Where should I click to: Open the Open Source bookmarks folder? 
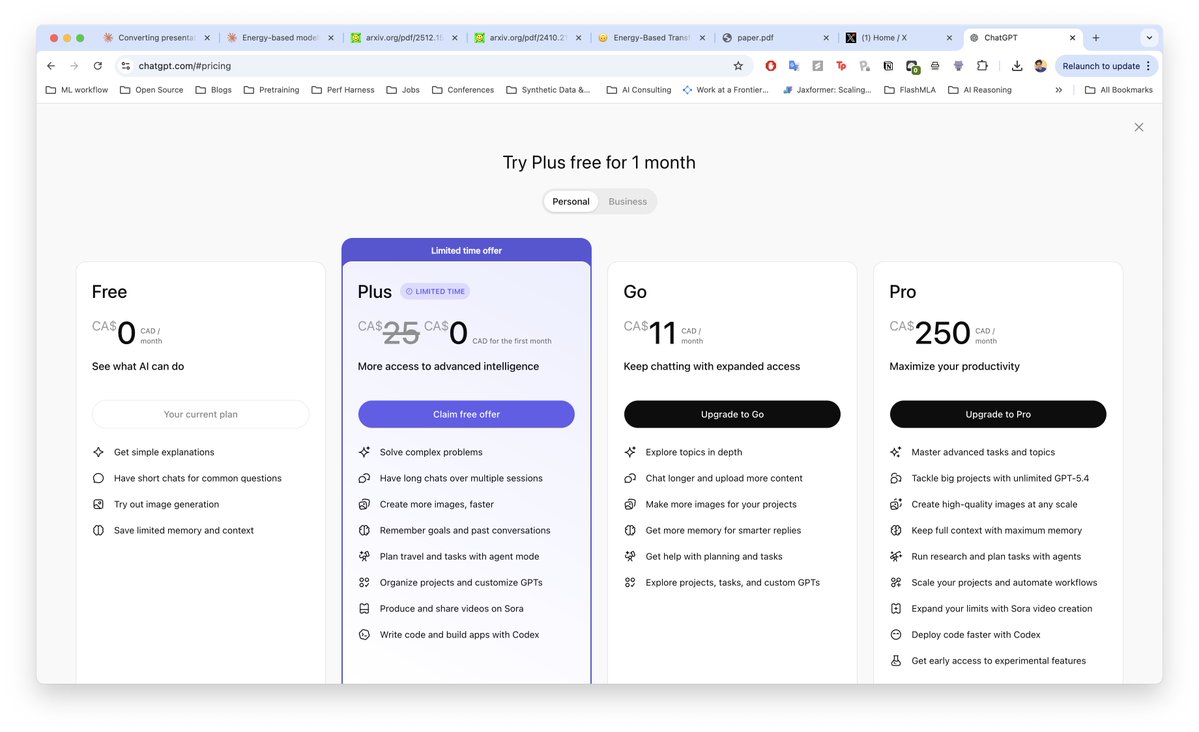click(x=151, y=89)
